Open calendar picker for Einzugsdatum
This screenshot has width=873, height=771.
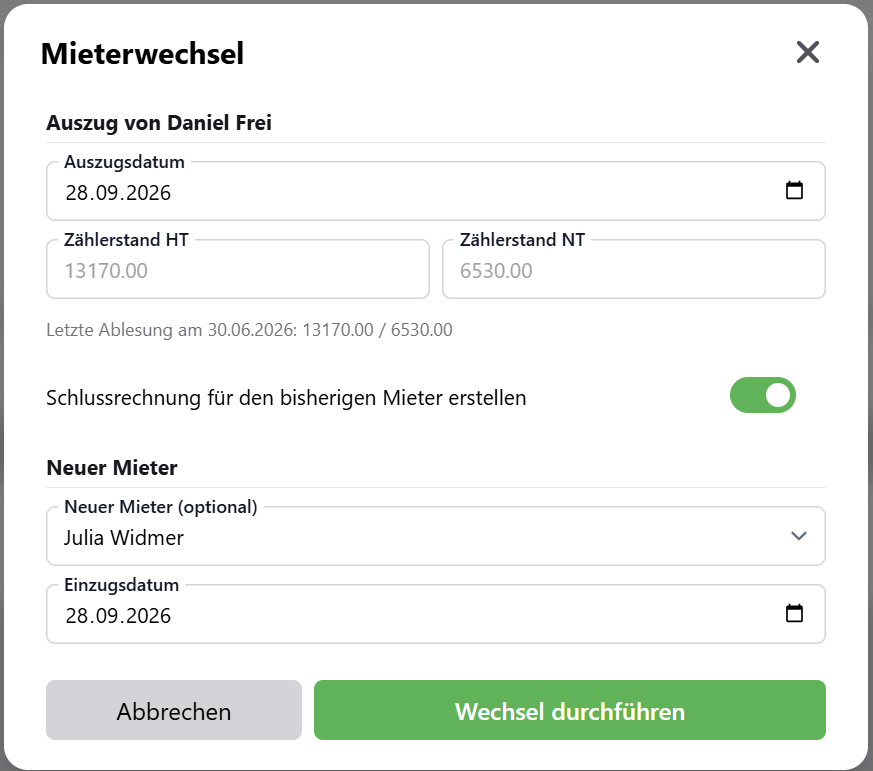point(794,613)
